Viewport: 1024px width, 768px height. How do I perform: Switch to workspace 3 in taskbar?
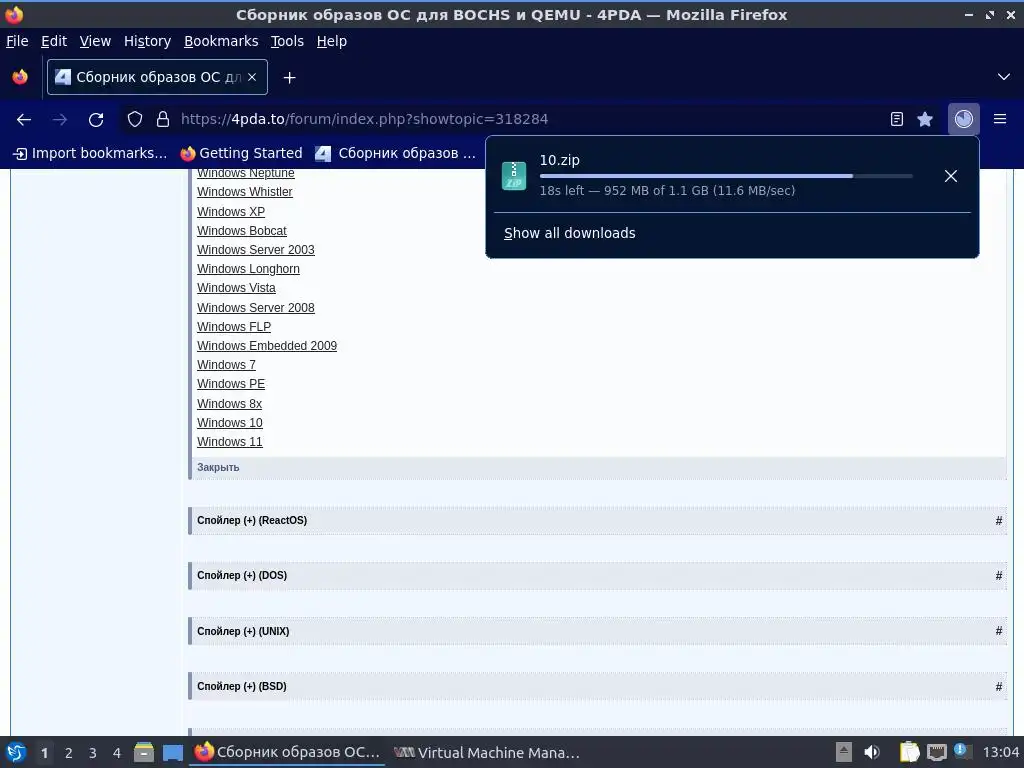[93, 753]
